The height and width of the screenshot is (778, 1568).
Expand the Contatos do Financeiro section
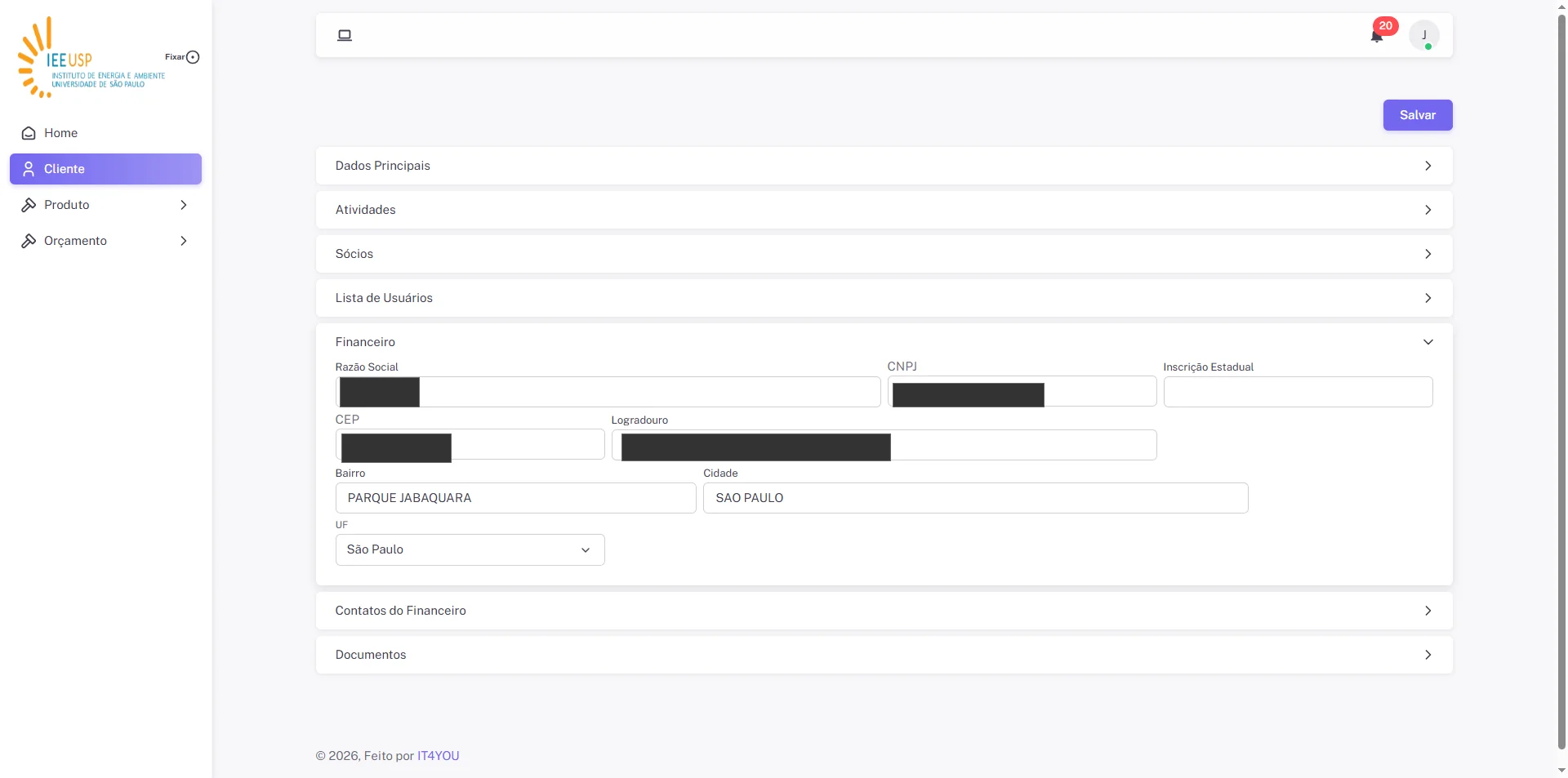[x=884, y=611]
